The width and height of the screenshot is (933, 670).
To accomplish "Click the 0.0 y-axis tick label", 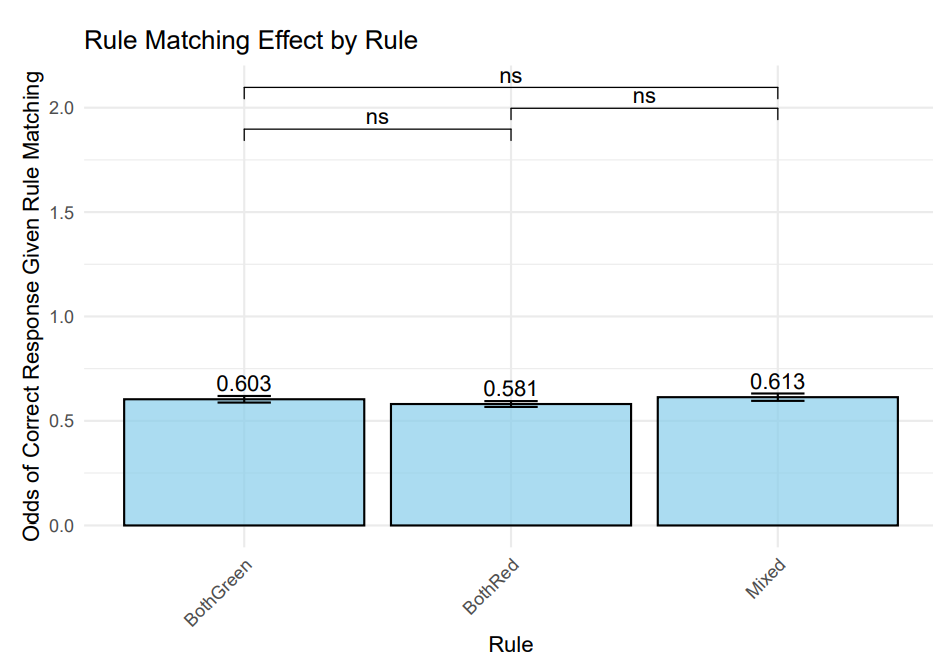I will click(60, 526).
